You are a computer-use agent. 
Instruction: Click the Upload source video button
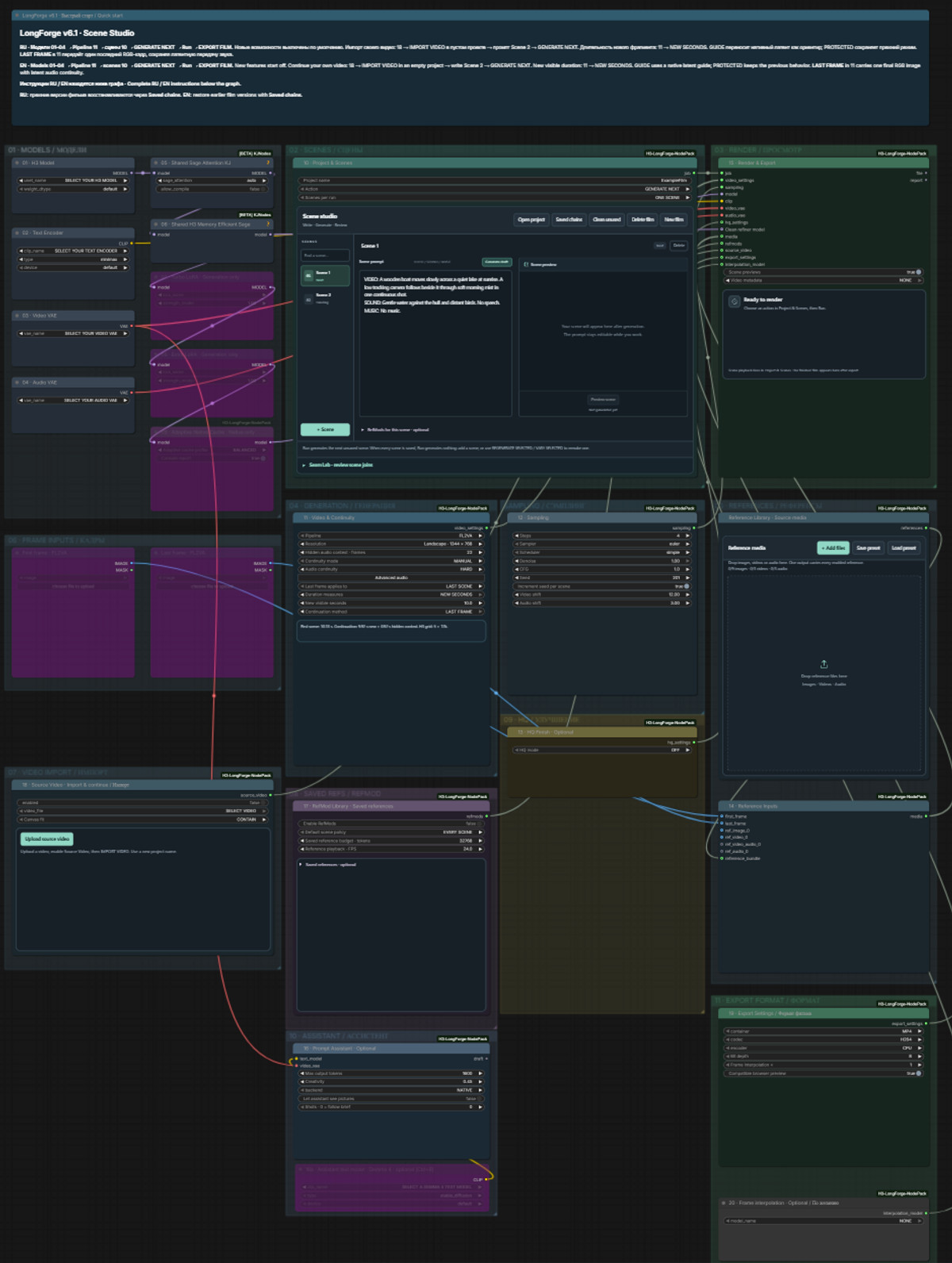47,839
